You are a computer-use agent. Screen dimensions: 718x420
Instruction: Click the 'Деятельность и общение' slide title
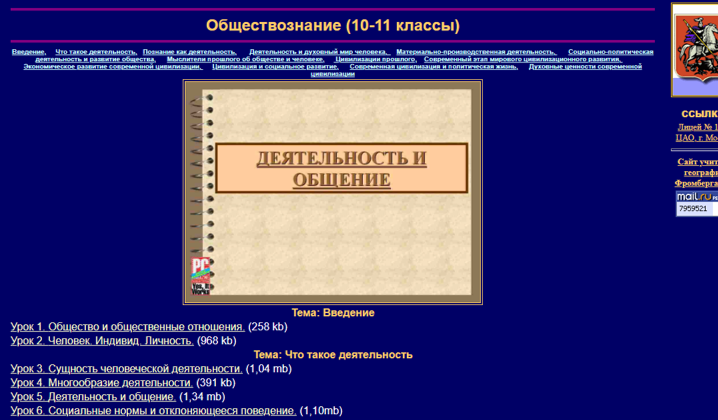click(341, 169)
